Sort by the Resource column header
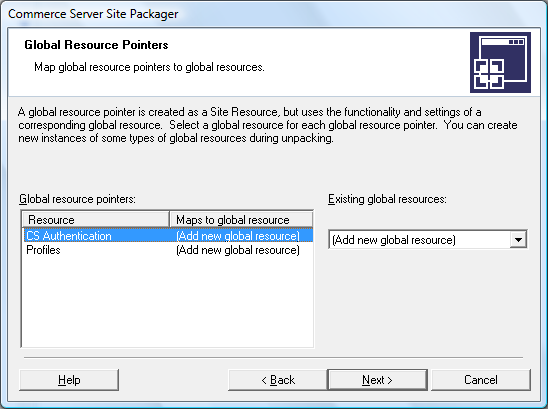This screenshot has width=548, height=409. (96, 220)
